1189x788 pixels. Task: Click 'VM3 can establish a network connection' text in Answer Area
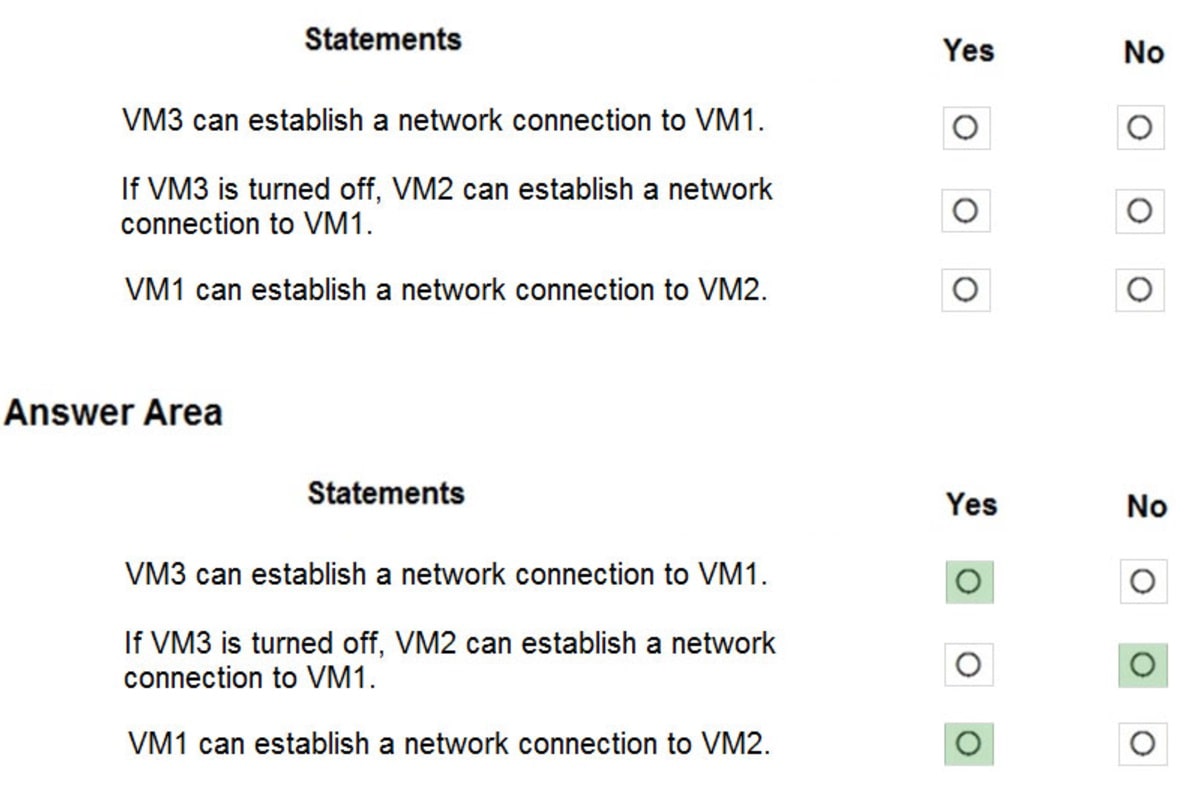[446, 575]
